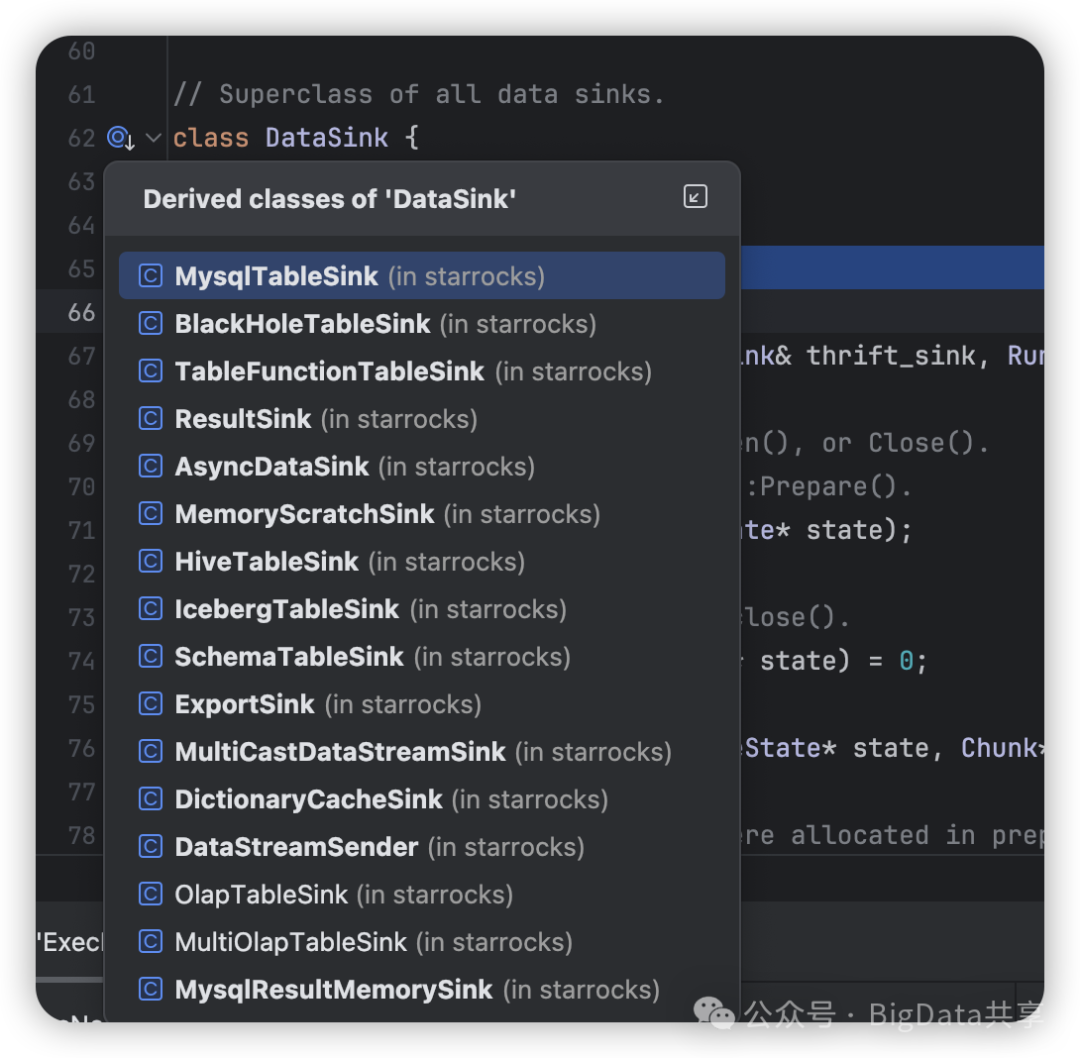Click the class icon beside MemoryScratchSink
Viewport: 1080px width, 1058px height.
point(150,514)
